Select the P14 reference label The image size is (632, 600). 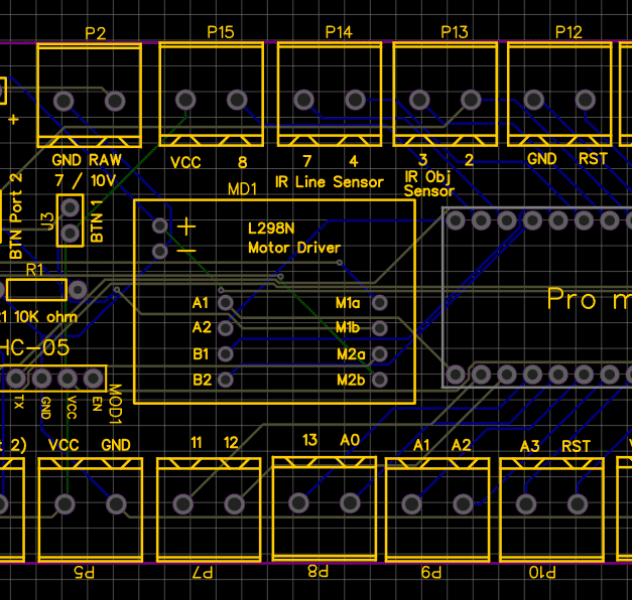(339, 32)
